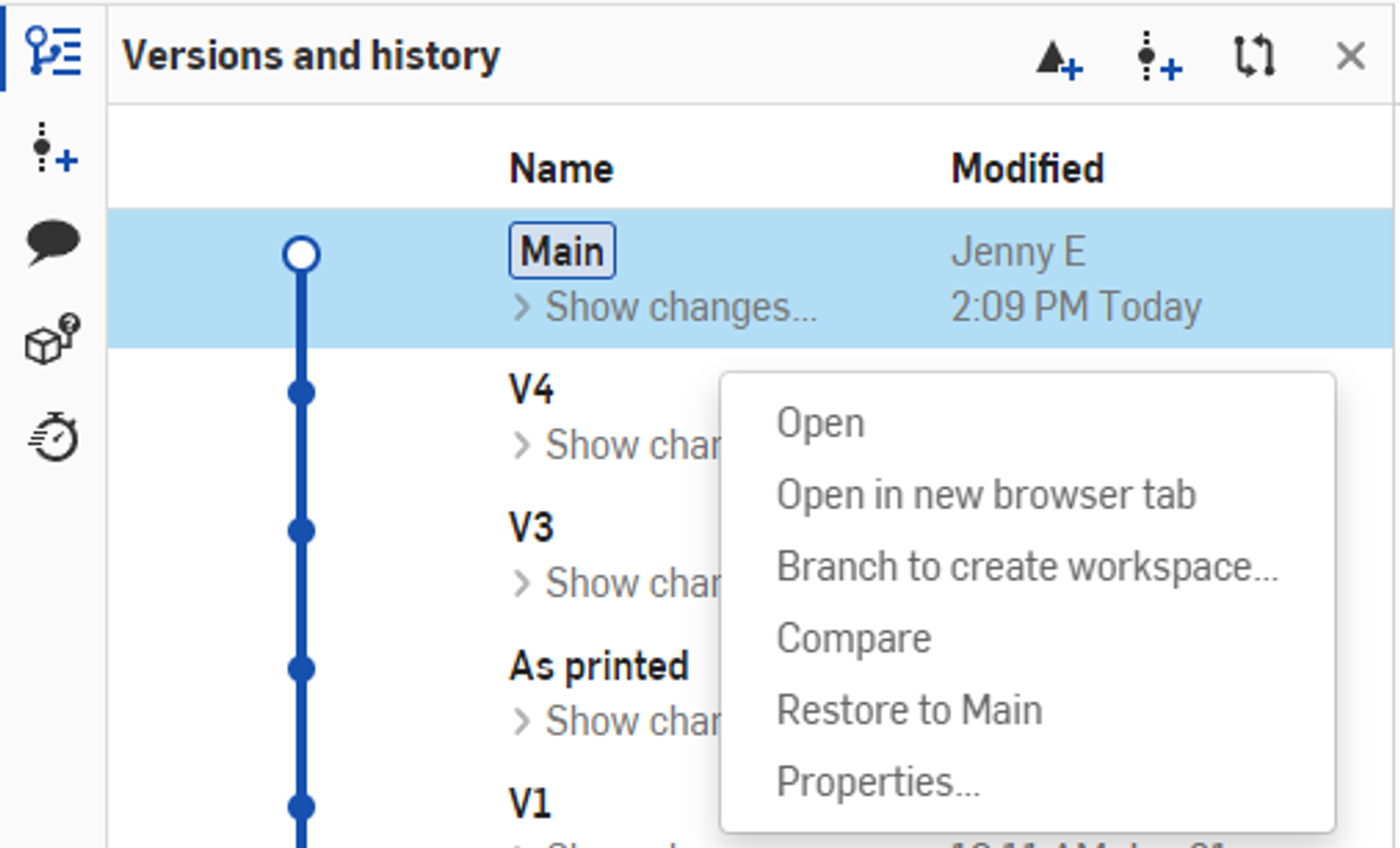This screenshot has width=1400, height=848.
Task: Click the Main workspace name label
Action: click(x=562, y=252)
